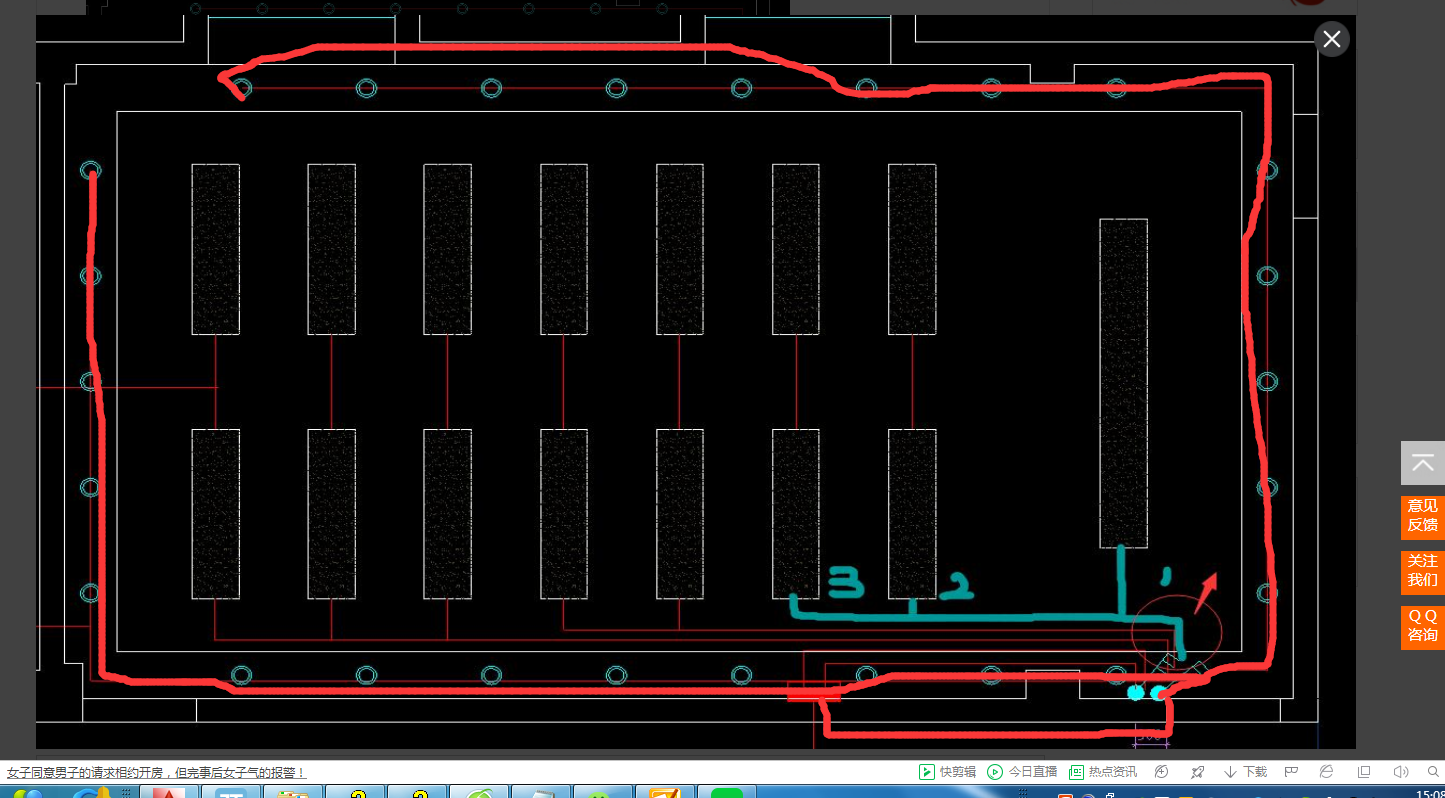
Task: Open 今日直播 in the status bar
Action: click(x=1022, y=772)
